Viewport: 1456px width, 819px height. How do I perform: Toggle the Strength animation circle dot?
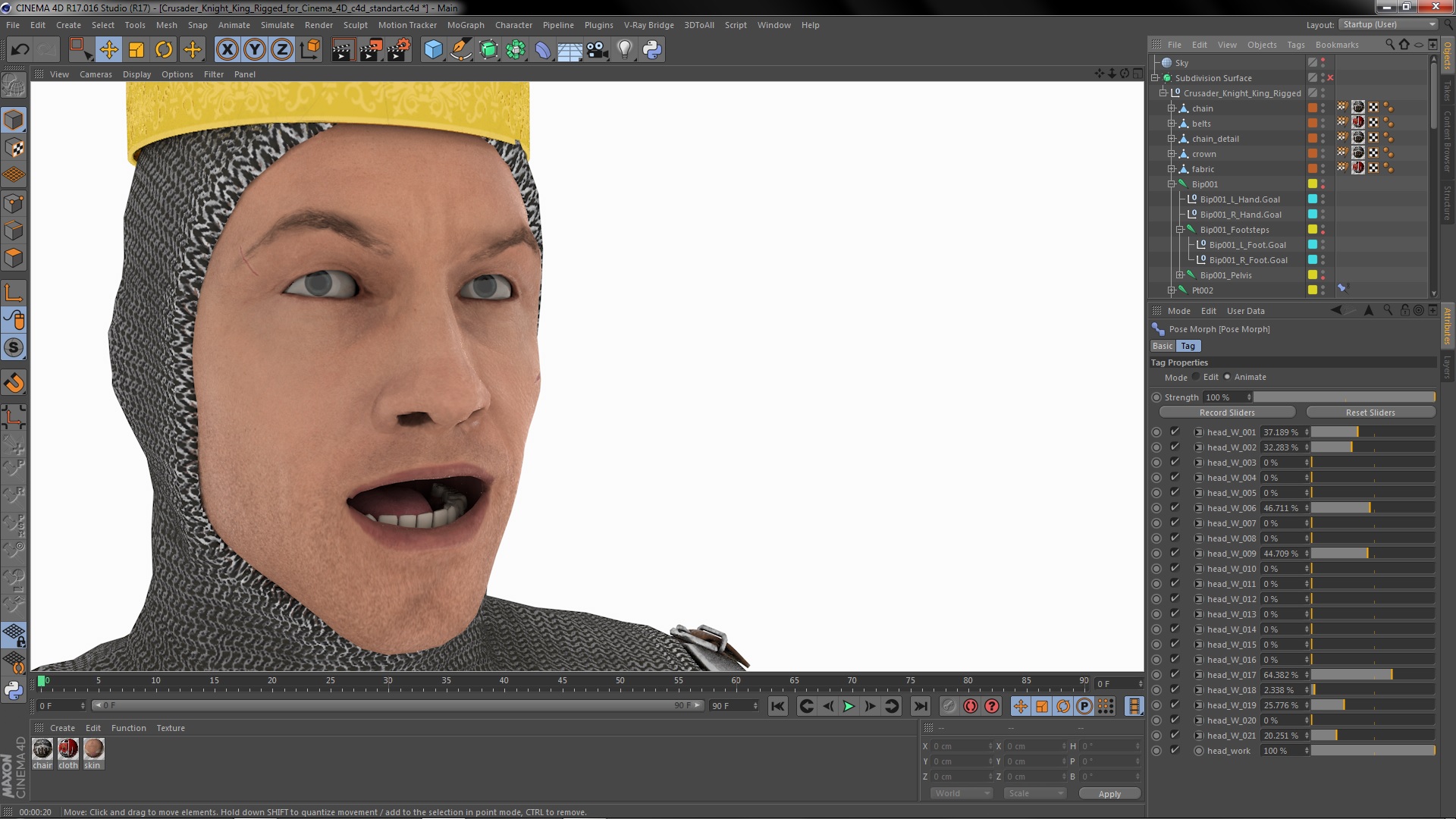click(1156, 397)
